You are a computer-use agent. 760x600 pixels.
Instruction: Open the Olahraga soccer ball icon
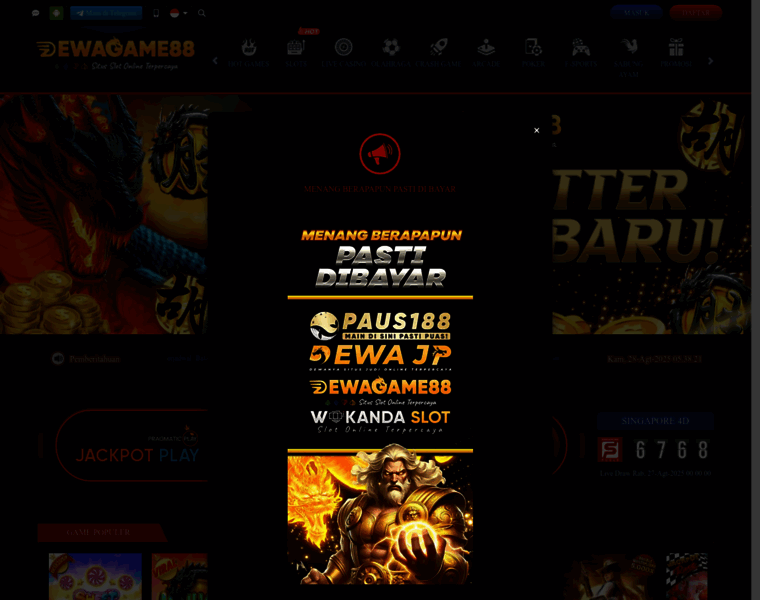click(x=391, y=47)
